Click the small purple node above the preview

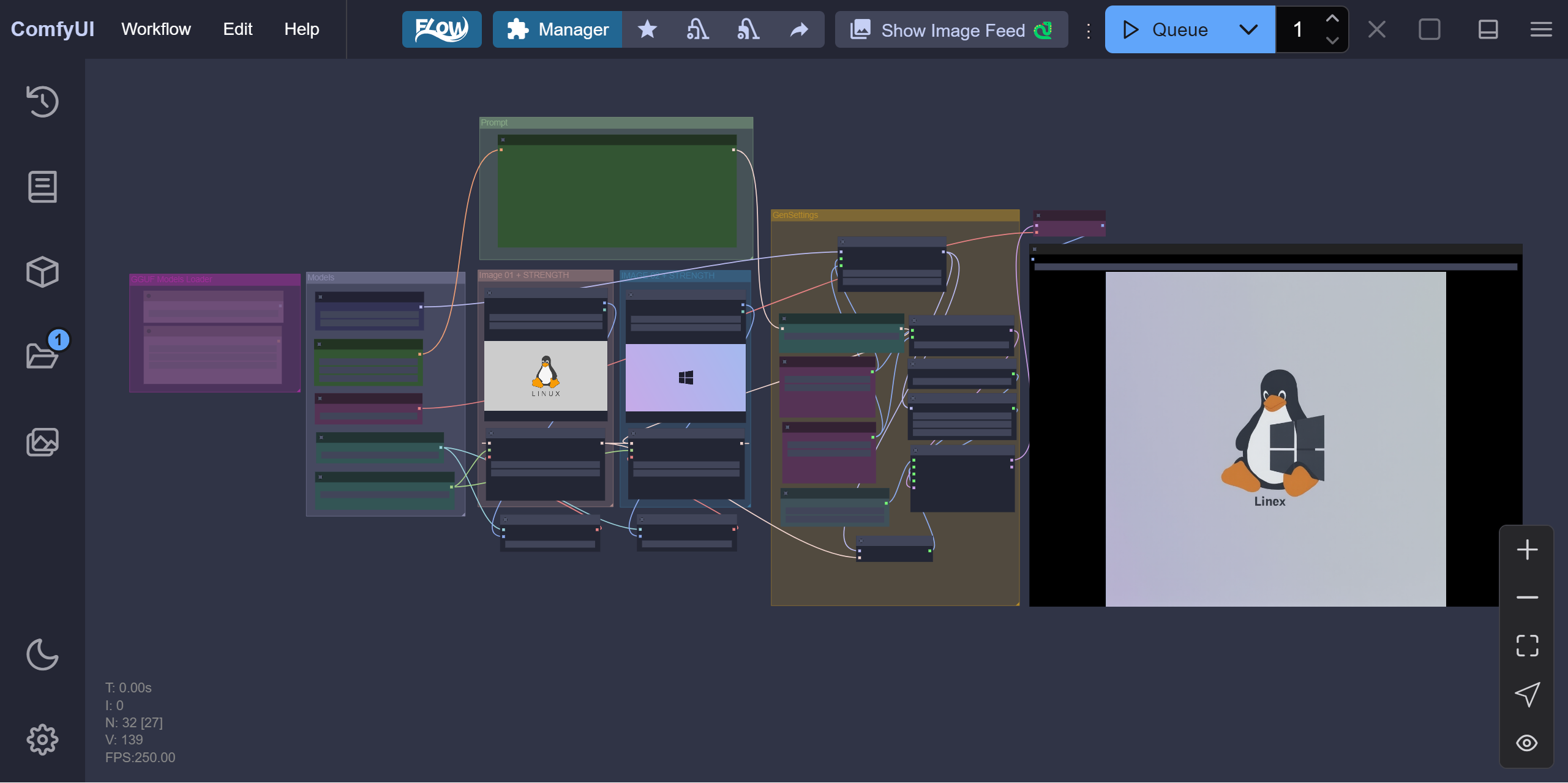click(1069, 223)
